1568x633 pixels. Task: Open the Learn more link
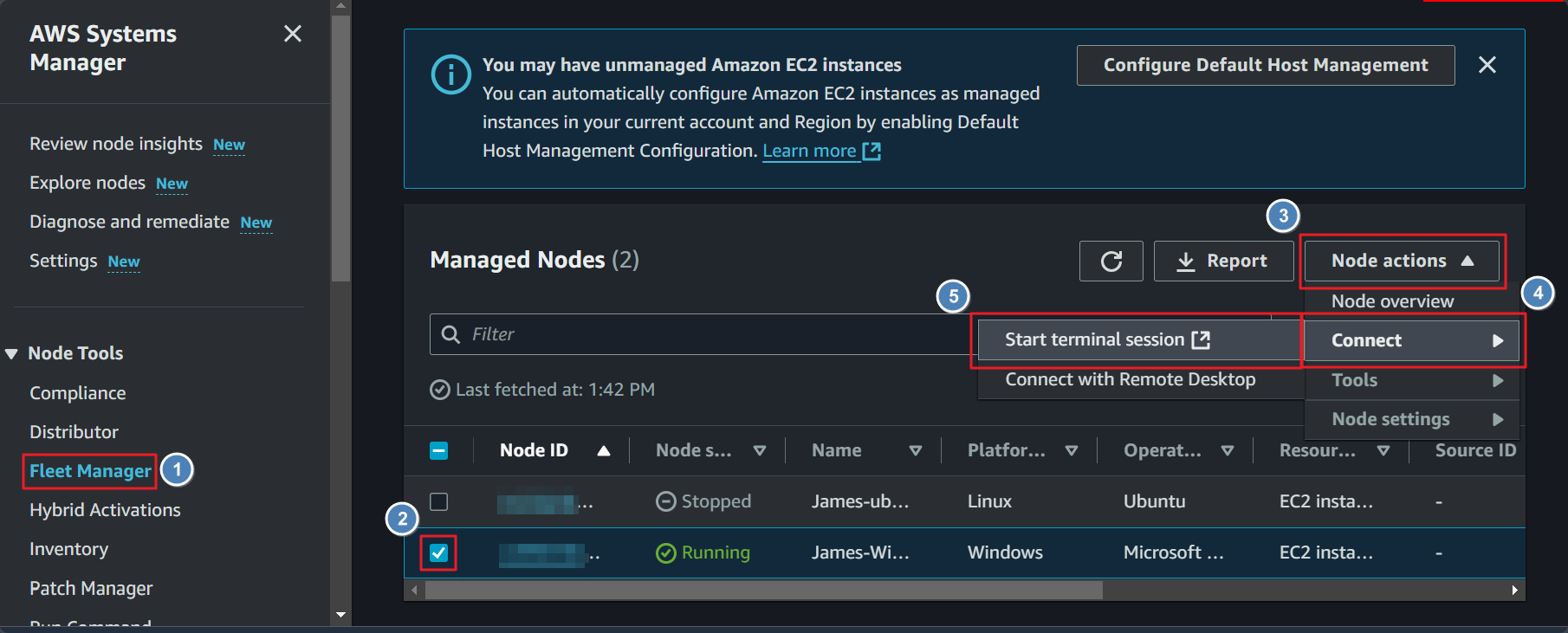[x=821, y=151]
